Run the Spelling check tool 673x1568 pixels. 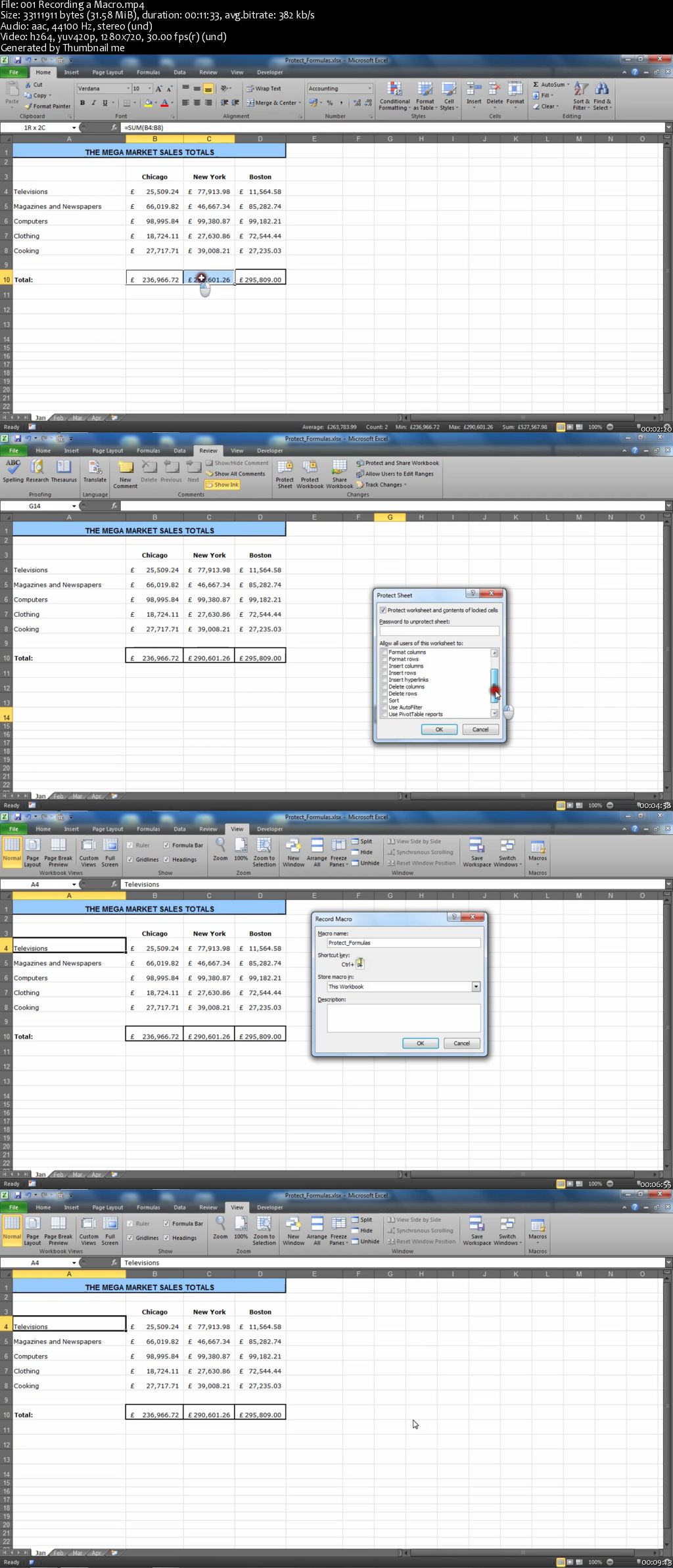(x=13, y=471)
